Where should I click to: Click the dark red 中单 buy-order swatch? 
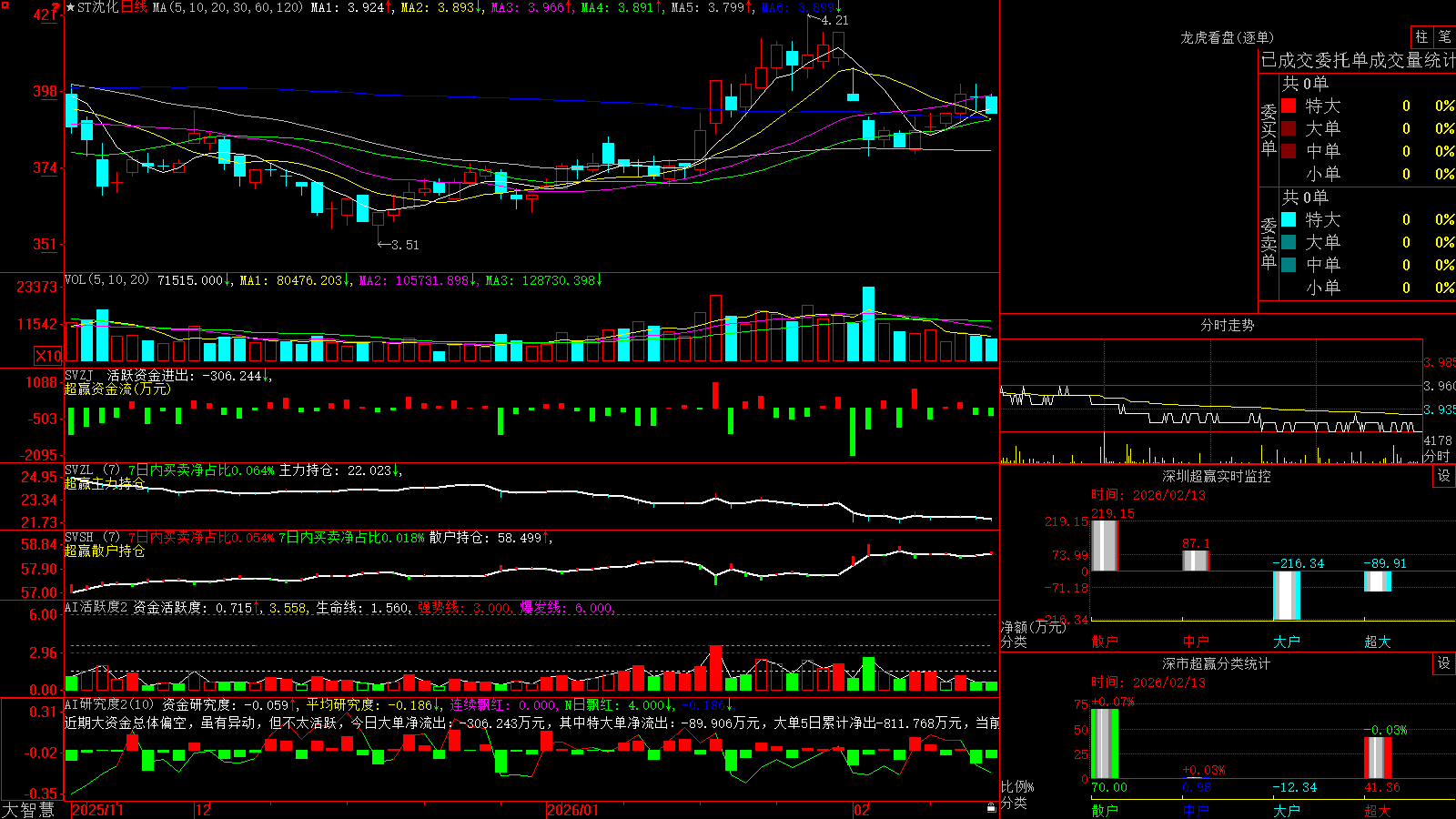click(1289, 151)
